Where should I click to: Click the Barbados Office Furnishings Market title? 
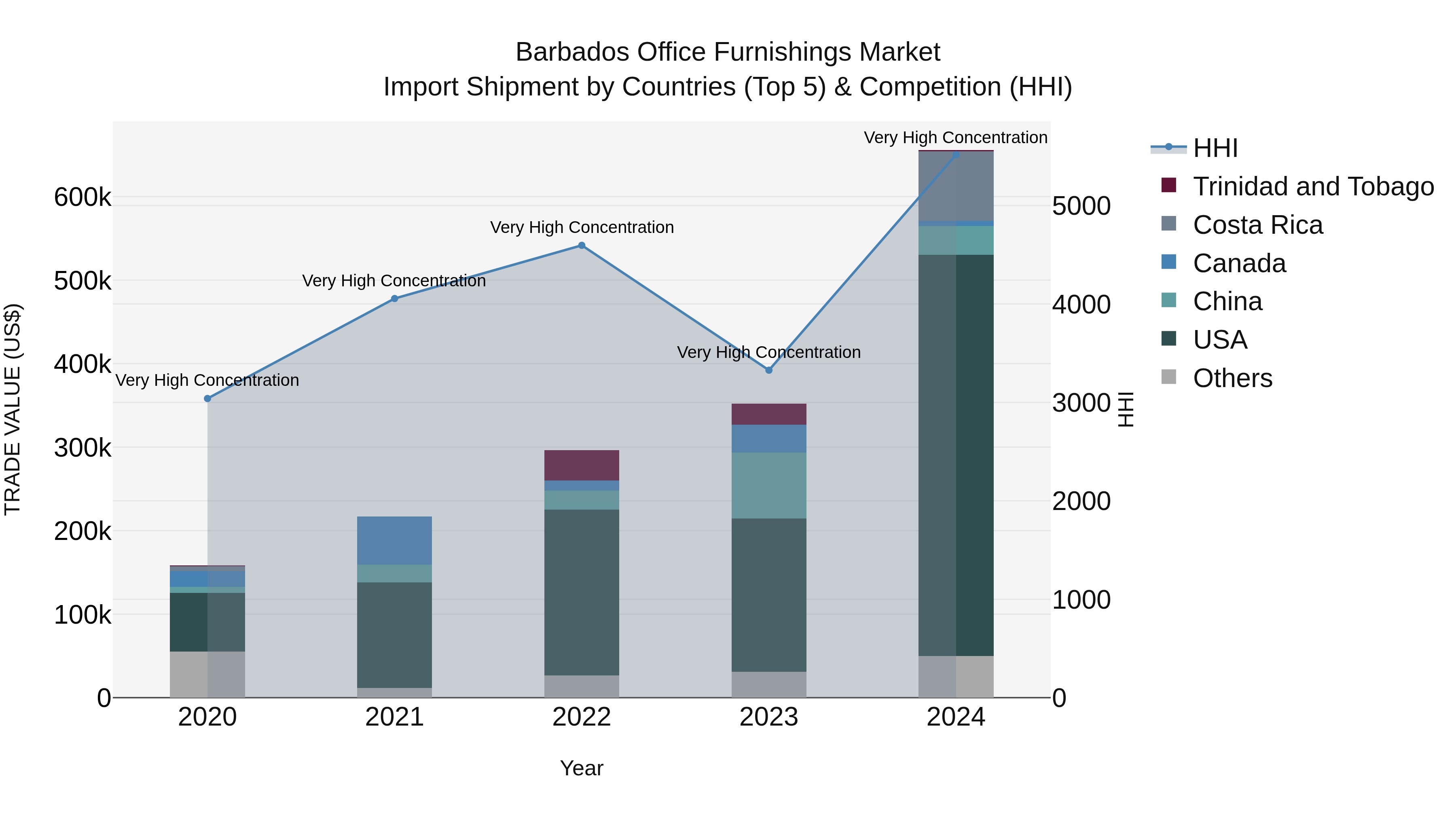pyautogui.click(x=728, y=52)
